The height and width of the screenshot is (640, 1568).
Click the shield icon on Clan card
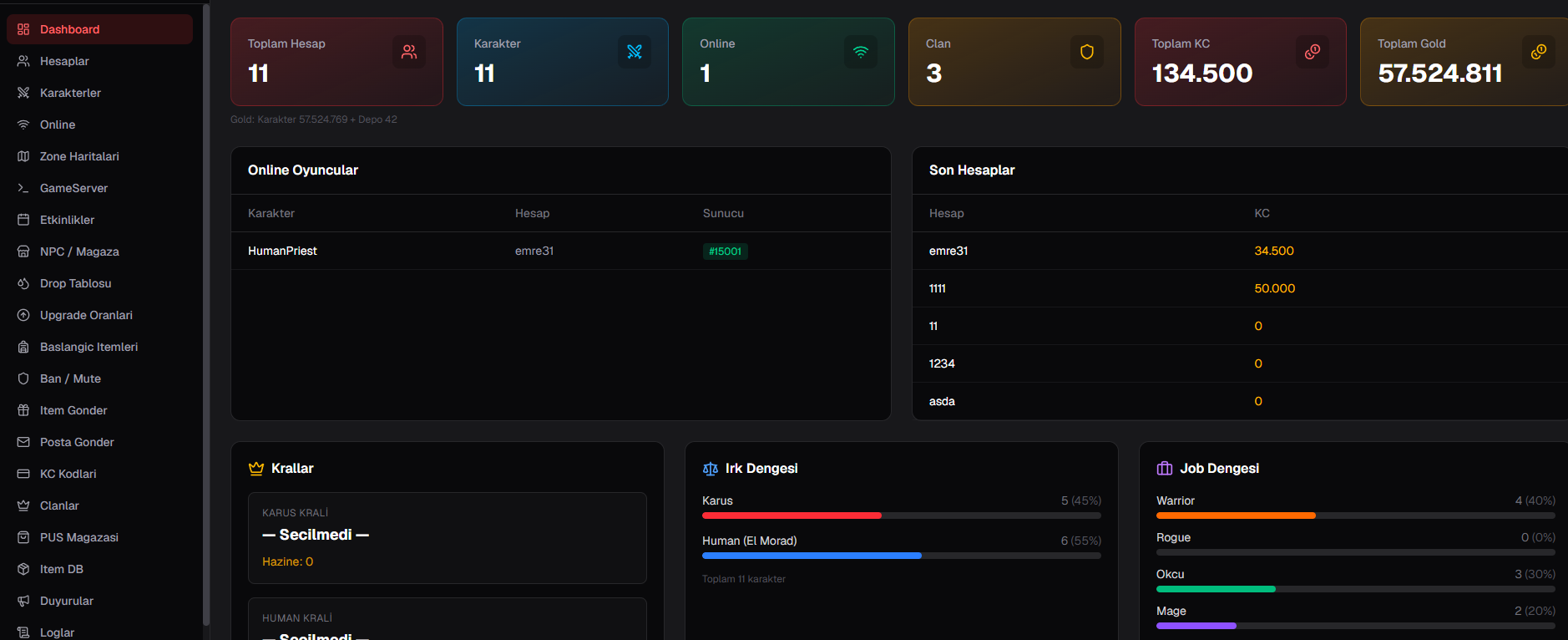pos(1087,52)
